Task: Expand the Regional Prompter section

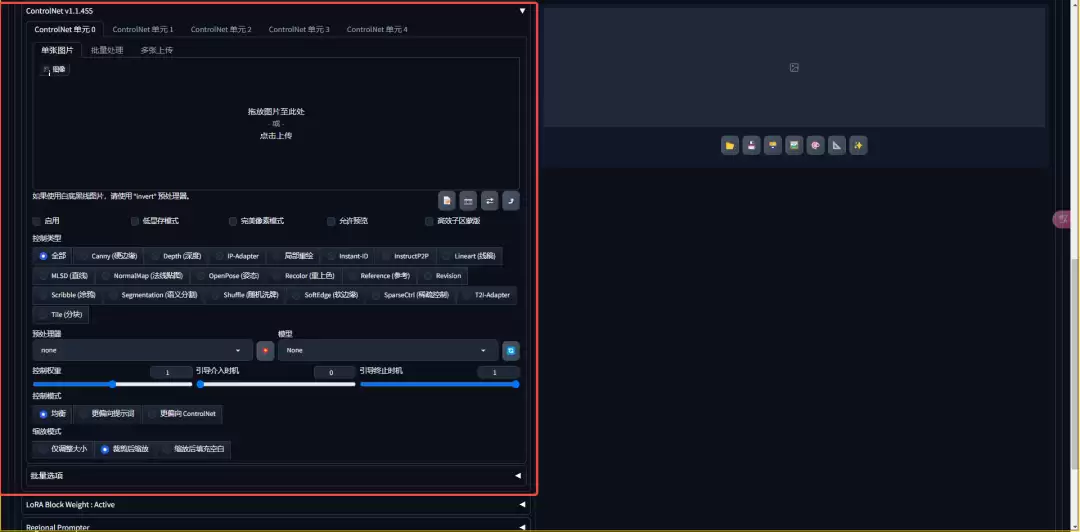Action: (276, 527)
